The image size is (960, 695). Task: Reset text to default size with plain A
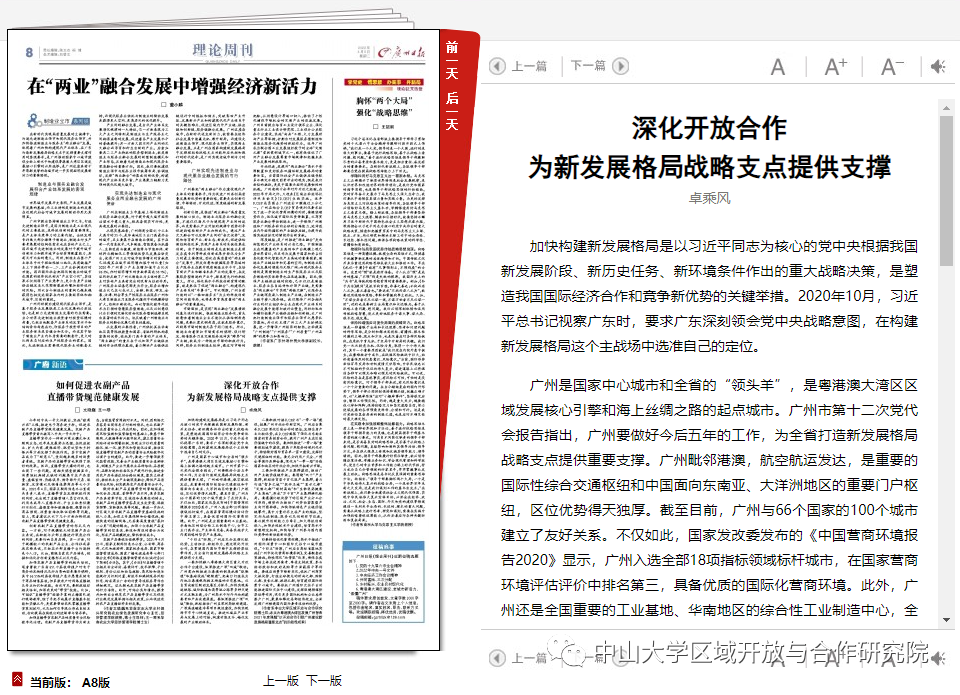778,67
